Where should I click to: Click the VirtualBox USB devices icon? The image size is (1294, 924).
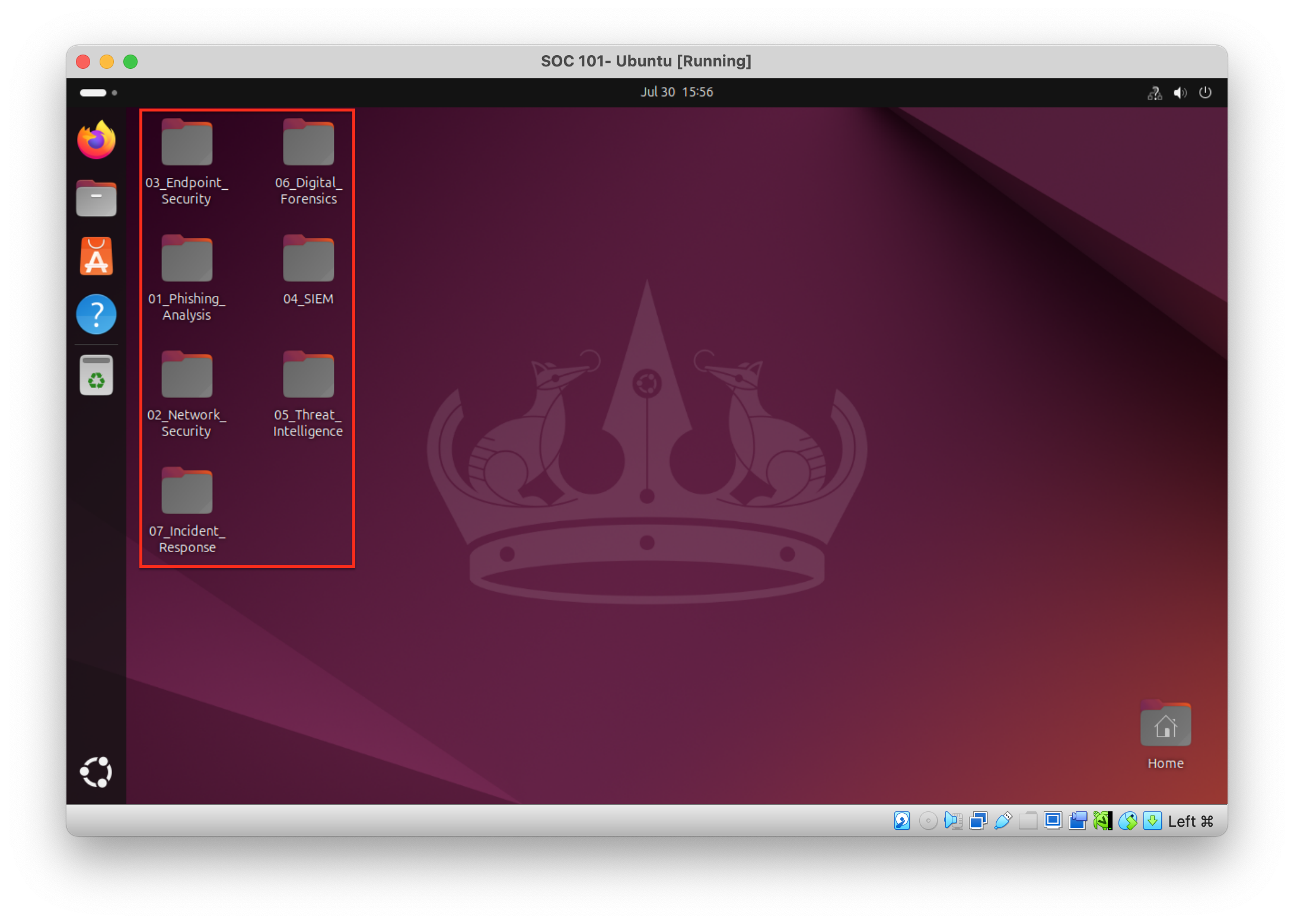(x=1003, y=821)
